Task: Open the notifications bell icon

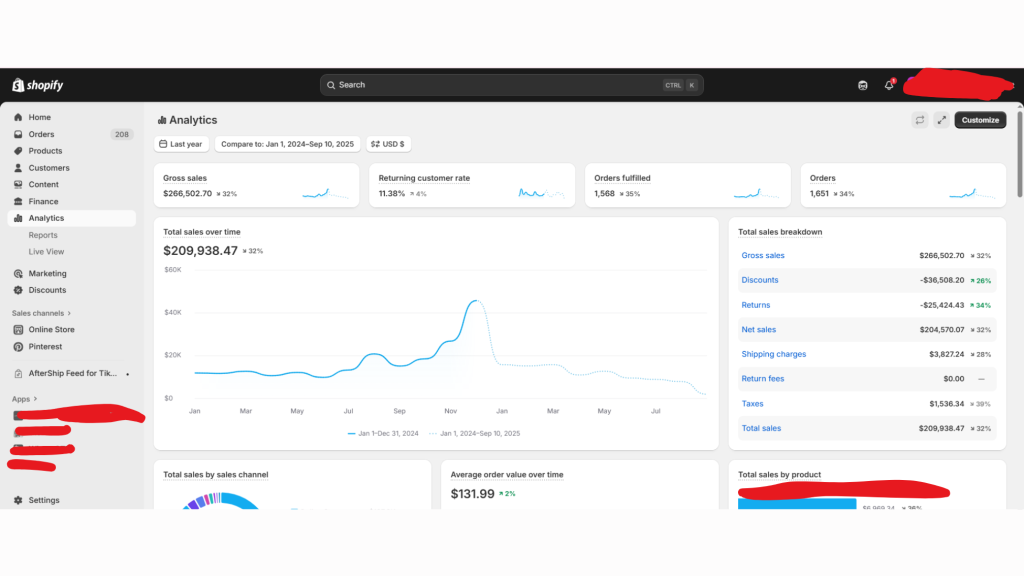Action: 889,86
